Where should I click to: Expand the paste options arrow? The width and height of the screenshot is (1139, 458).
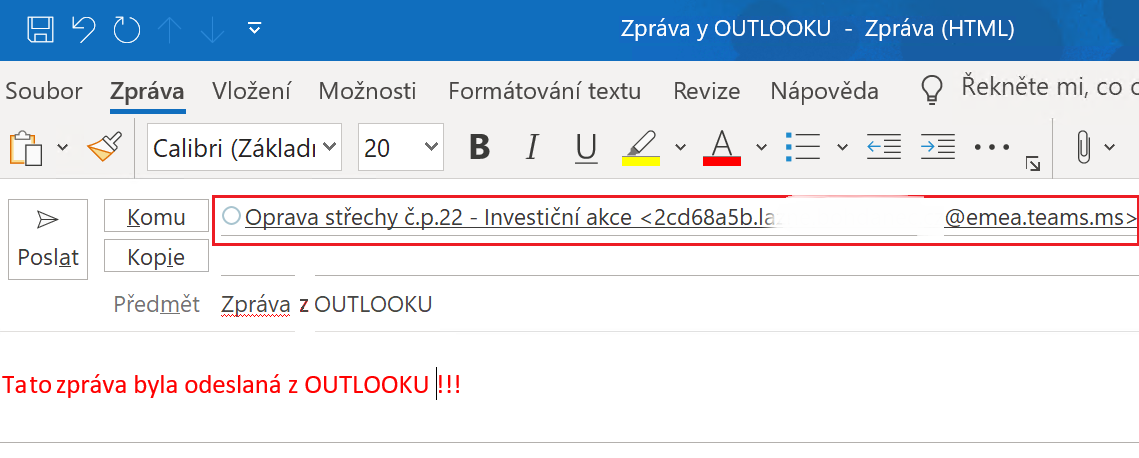[x=62, y=147]
